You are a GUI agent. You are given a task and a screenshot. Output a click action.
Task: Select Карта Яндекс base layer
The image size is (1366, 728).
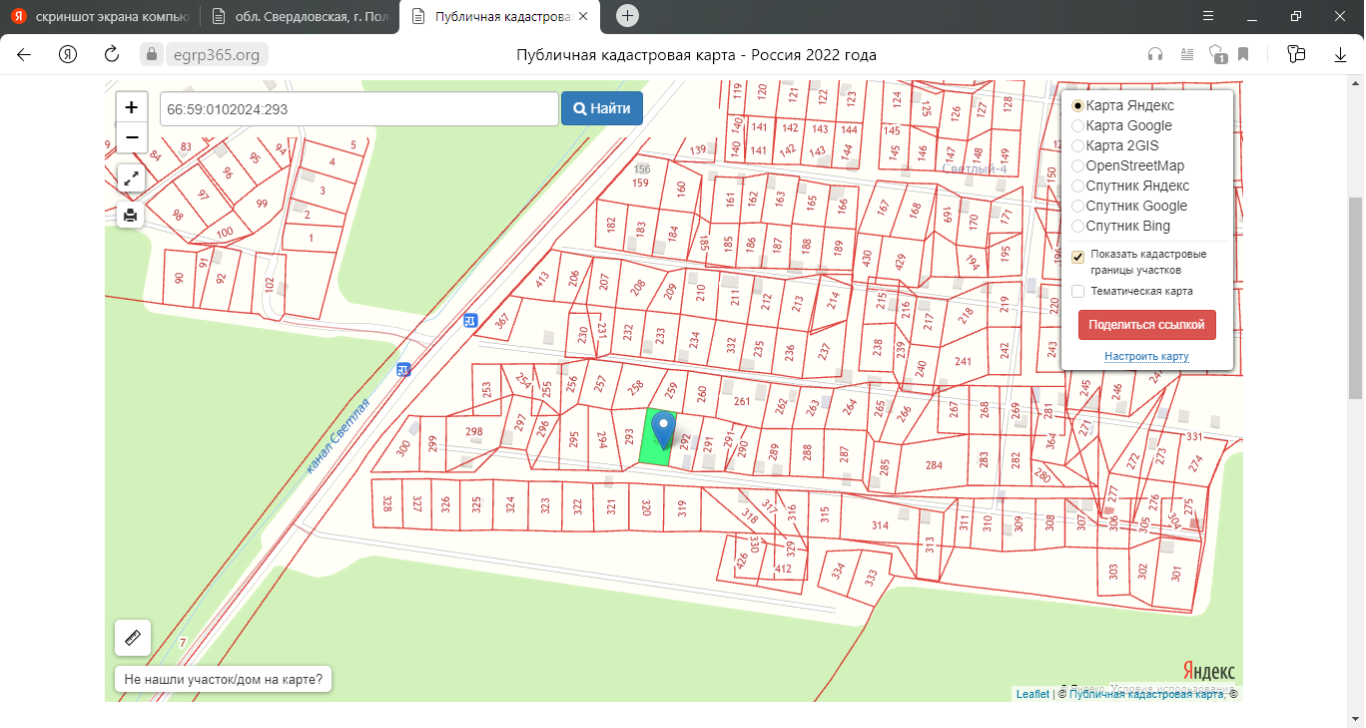(1077, 106)
